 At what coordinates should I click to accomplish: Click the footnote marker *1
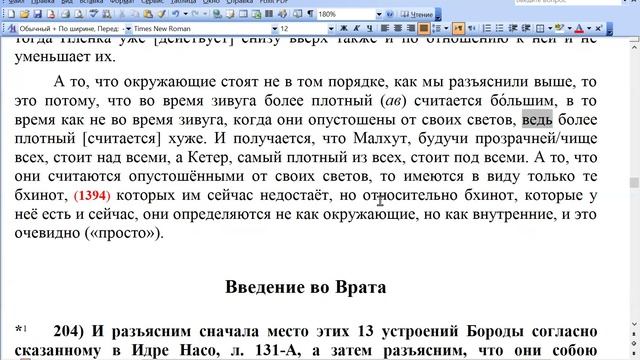pyautogui.click(x=21, y=329)
